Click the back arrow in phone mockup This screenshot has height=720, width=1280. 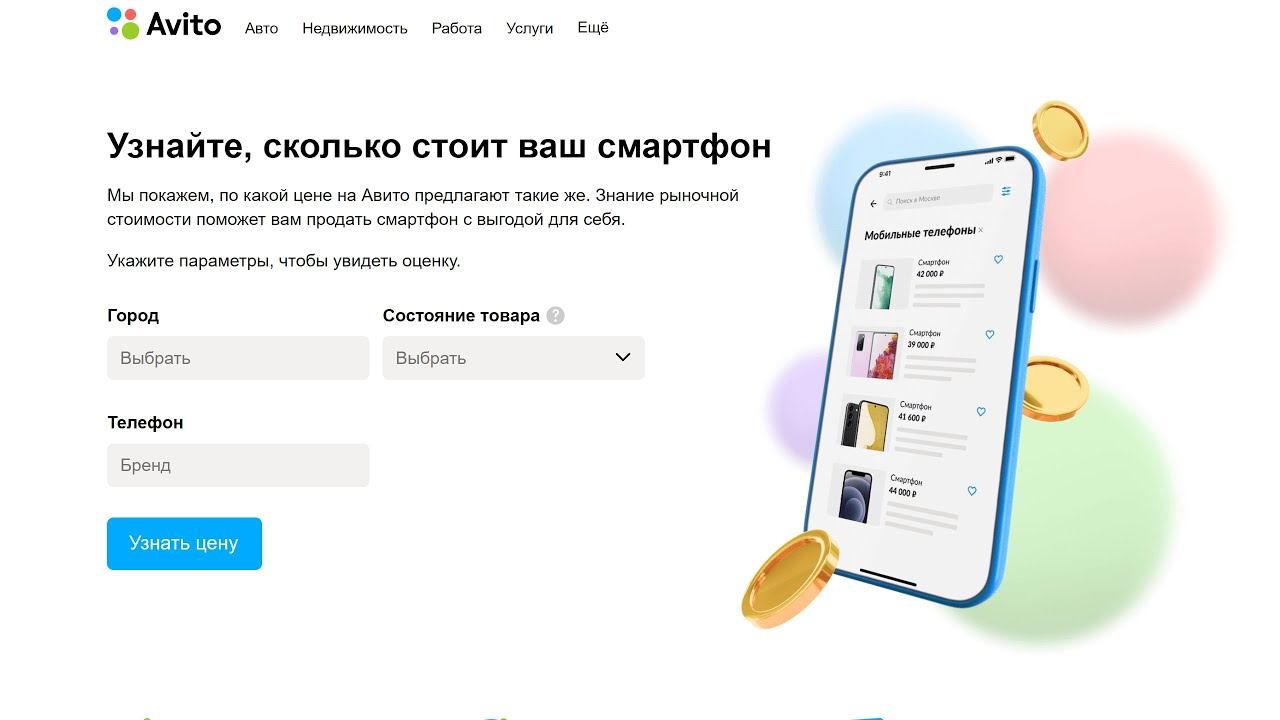point(873,203)
